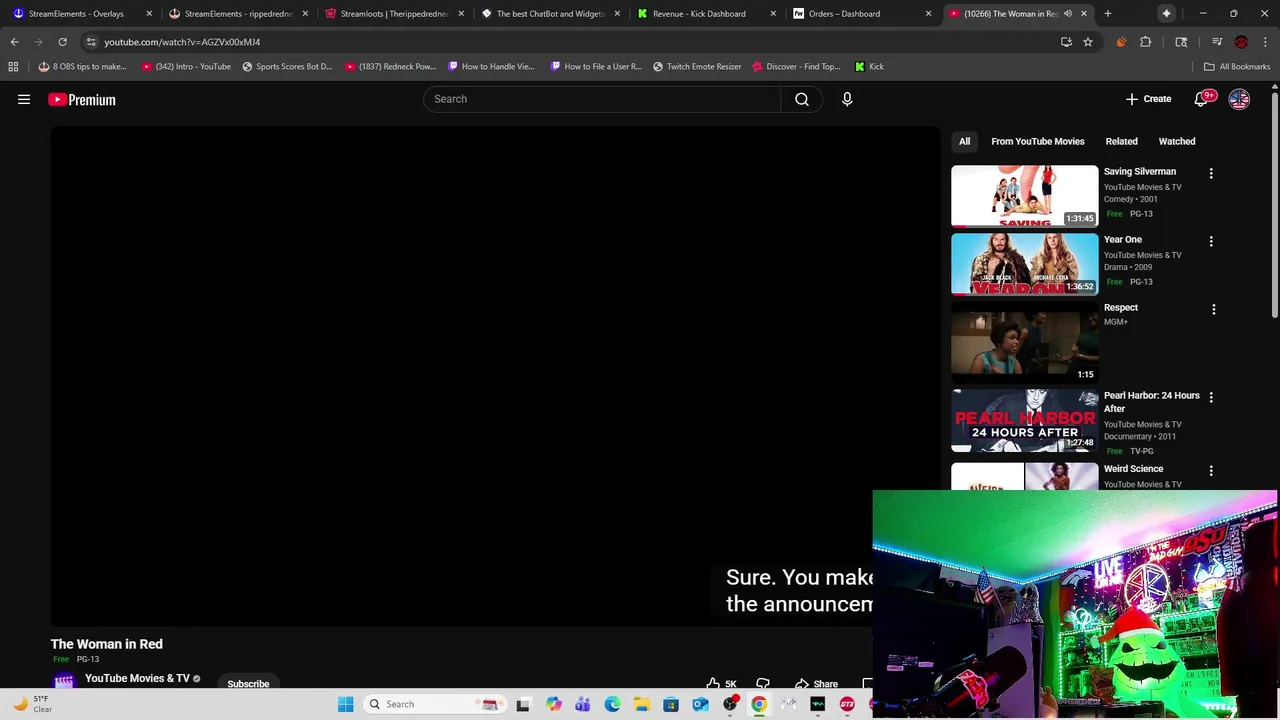
Task: Share The Woman in Red video
Action: click(816, 684)
